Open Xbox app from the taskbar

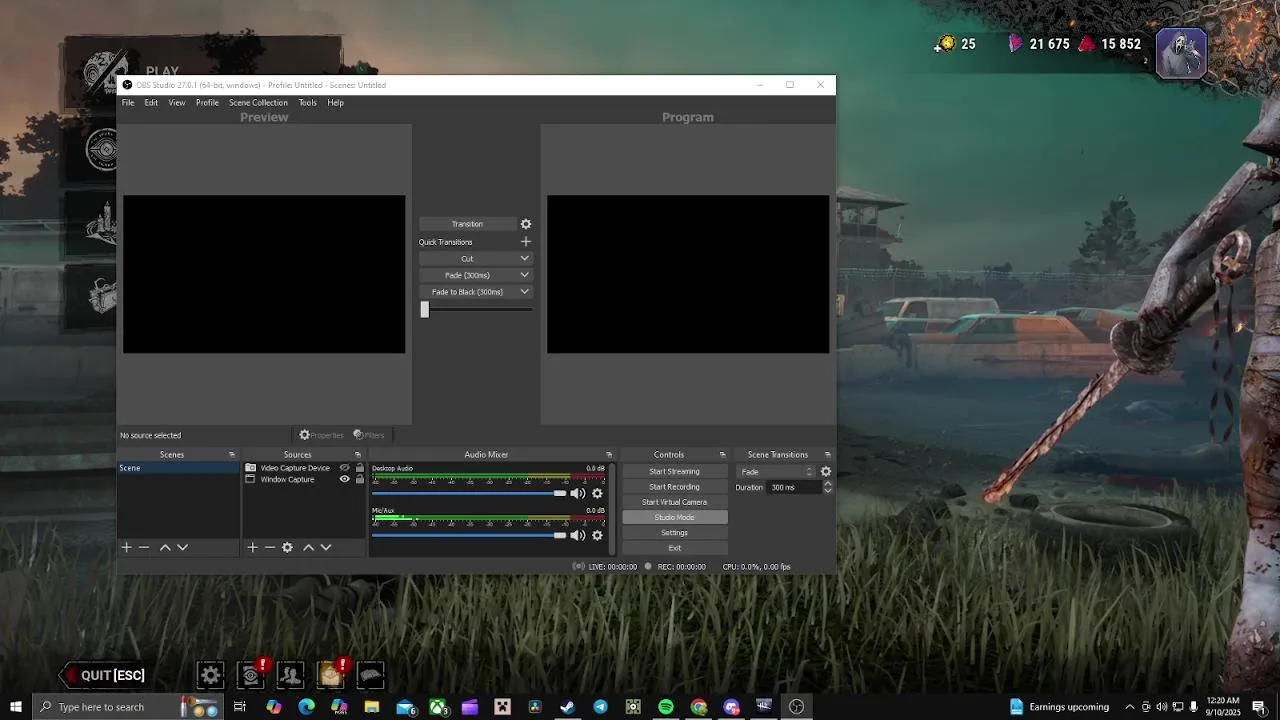point(437,707)
